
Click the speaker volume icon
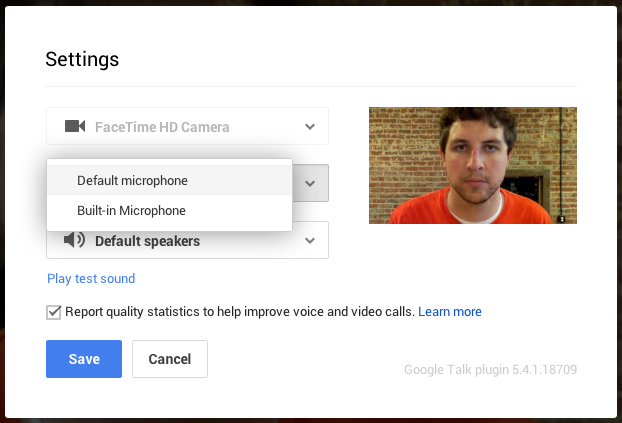tap(74, 240)
